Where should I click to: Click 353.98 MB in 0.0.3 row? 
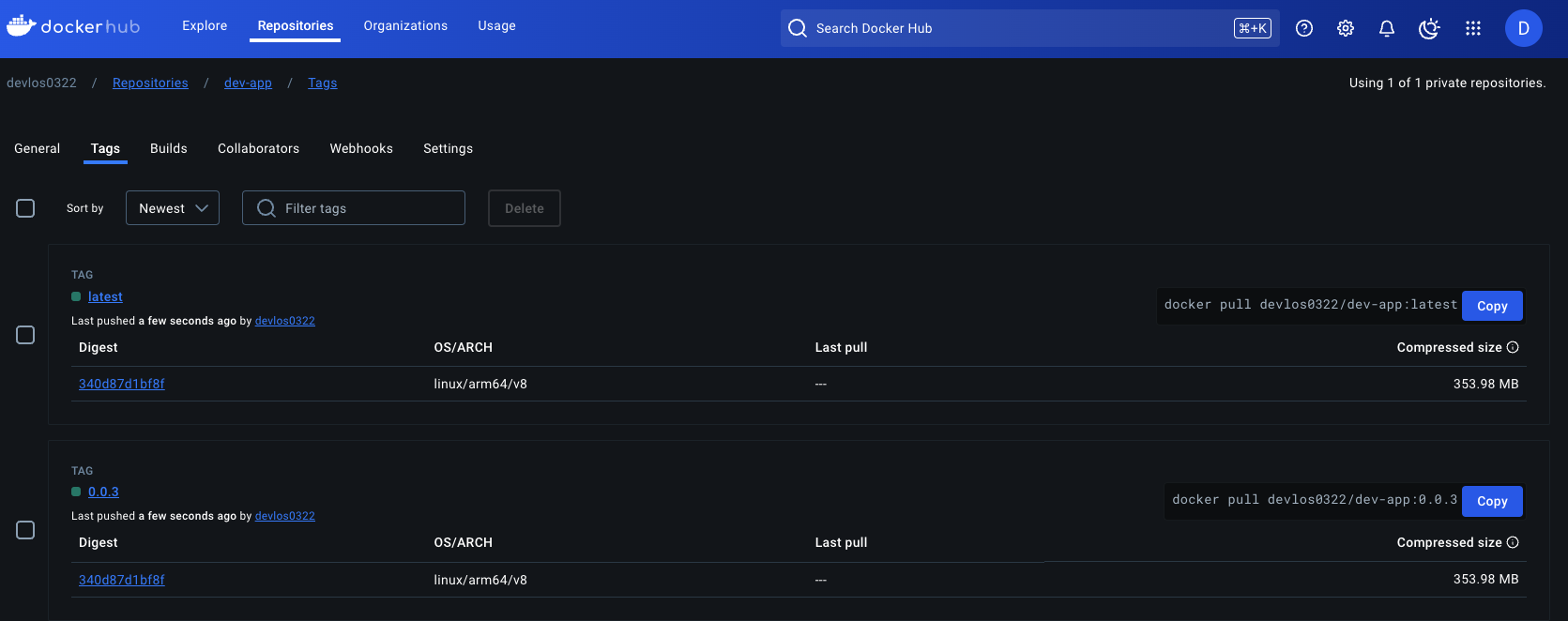pyautogui.click(x=1485, y=579)
